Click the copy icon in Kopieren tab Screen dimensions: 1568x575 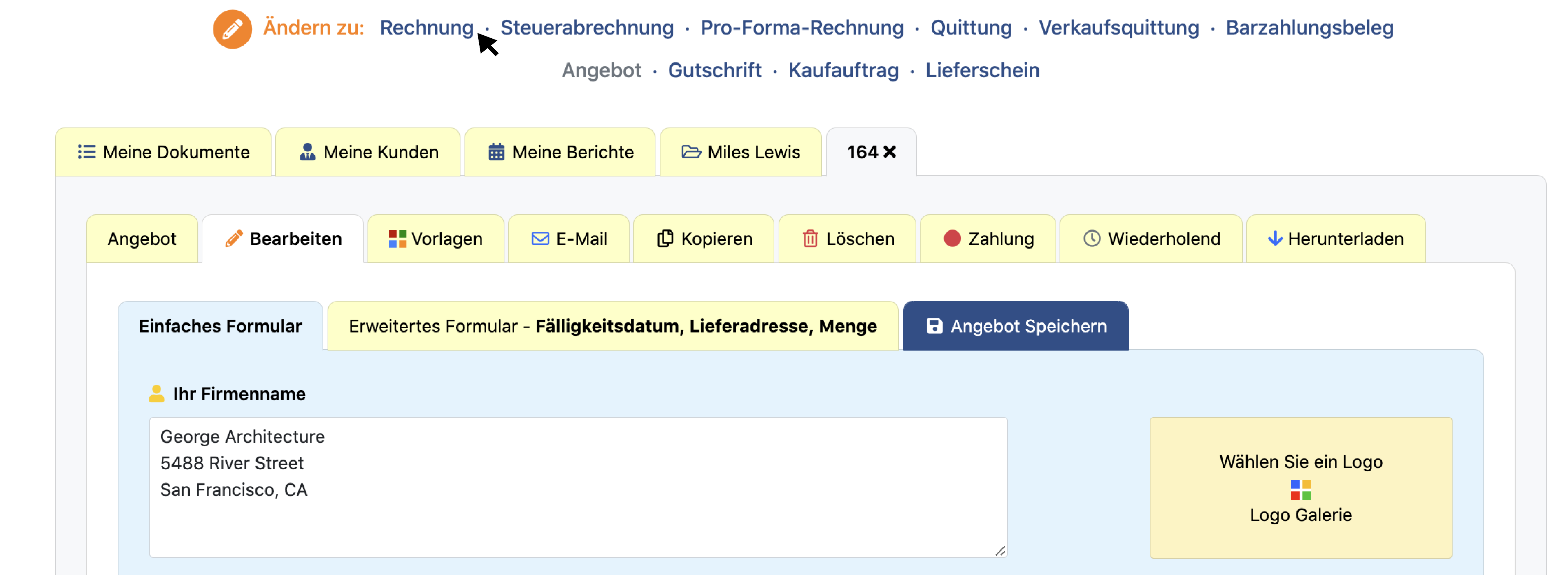pyautogui.click(x=665, y=239)
